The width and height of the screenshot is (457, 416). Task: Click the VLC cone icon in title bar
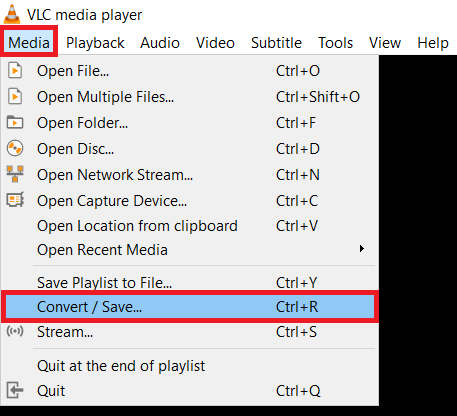12,14
